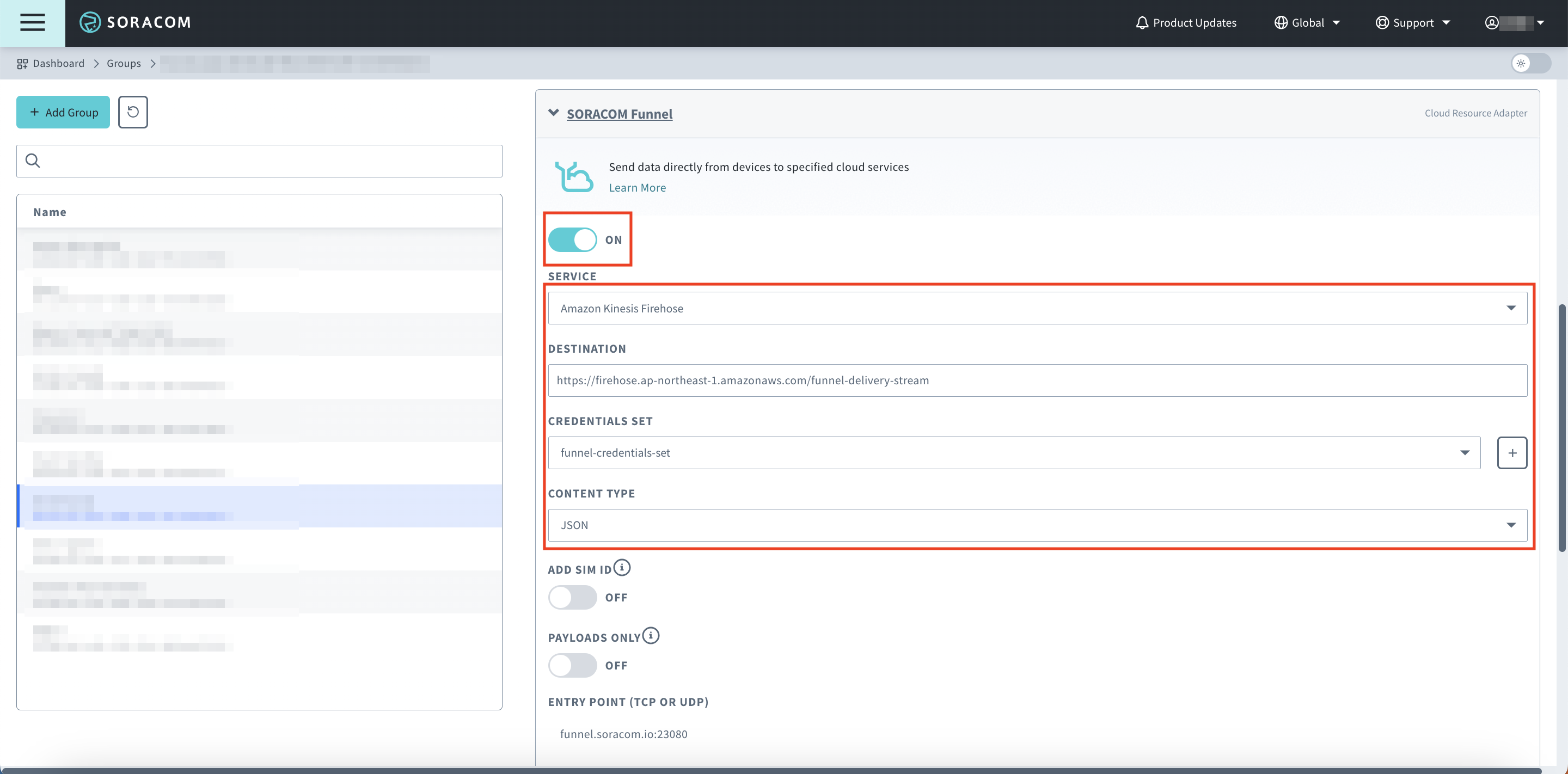Open the Support menu
The height and width of the screenshot is (774, 1568).
pyautogui.click(x=1413, y=22)
